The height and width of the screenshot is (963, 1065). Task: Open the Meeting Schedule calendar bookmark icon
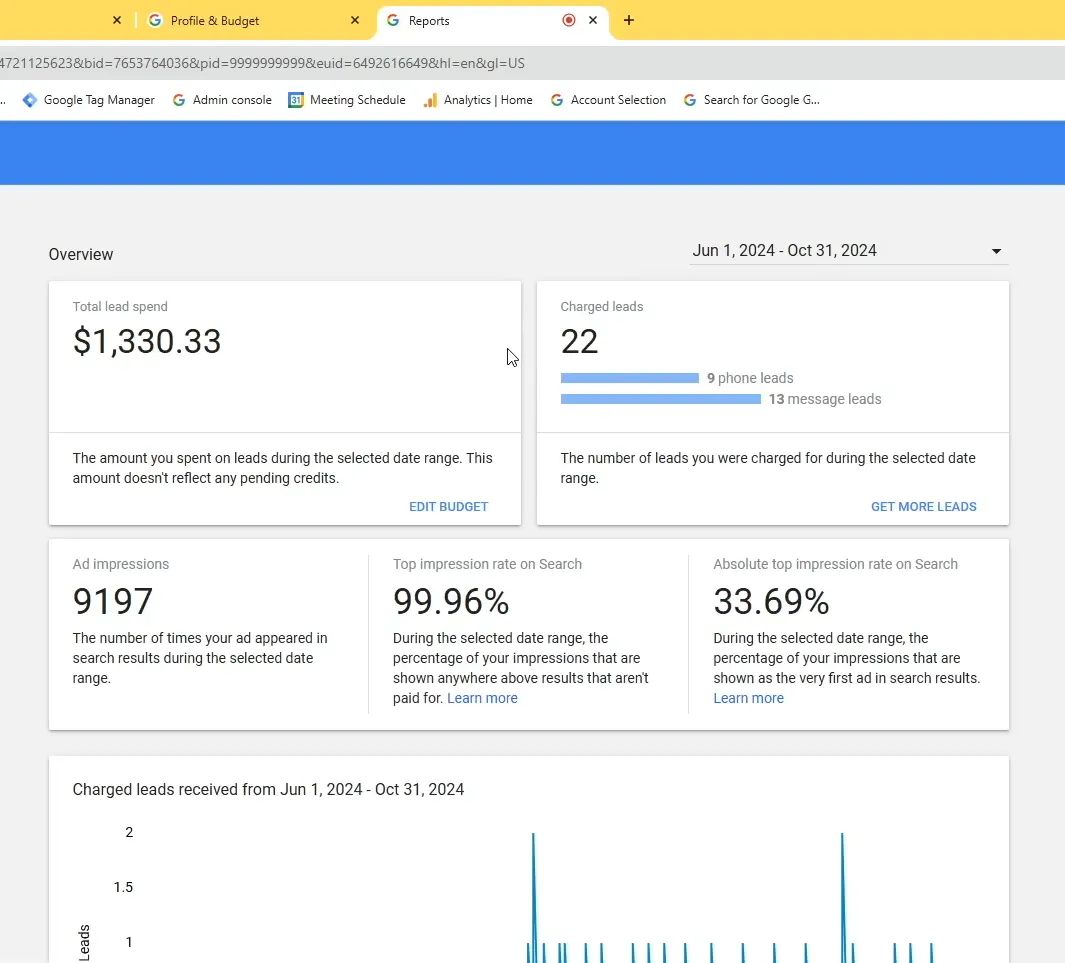click(295, 100)
